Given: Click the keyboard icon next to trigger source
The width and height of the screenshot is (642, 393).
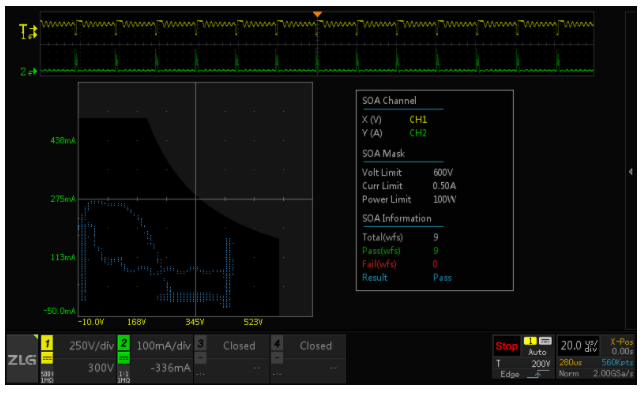Looking at the screenshot, I should click(545, 341).
